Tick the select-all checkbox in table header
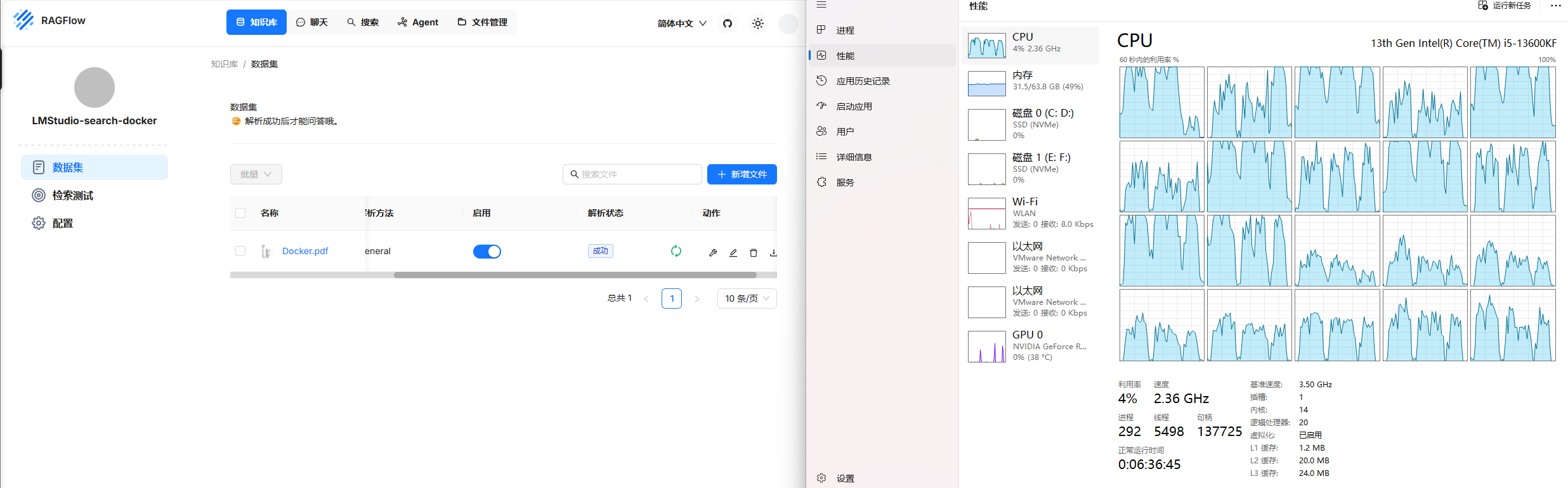This screenshot has height=488, width=1568. 240,213
